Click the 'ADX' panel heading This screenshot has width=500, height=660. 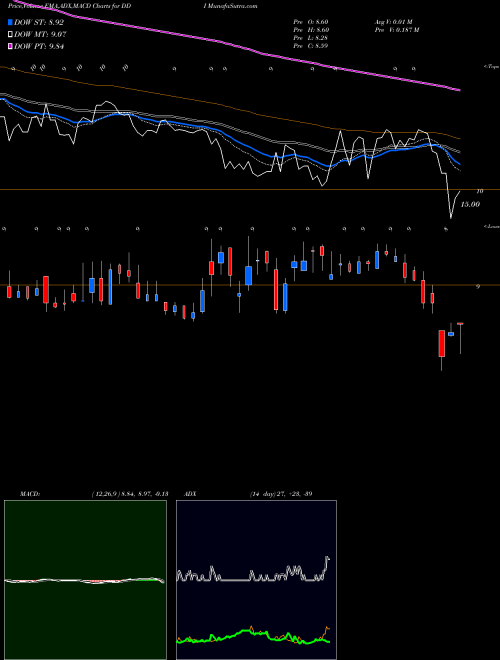click(x=190, y=494)
